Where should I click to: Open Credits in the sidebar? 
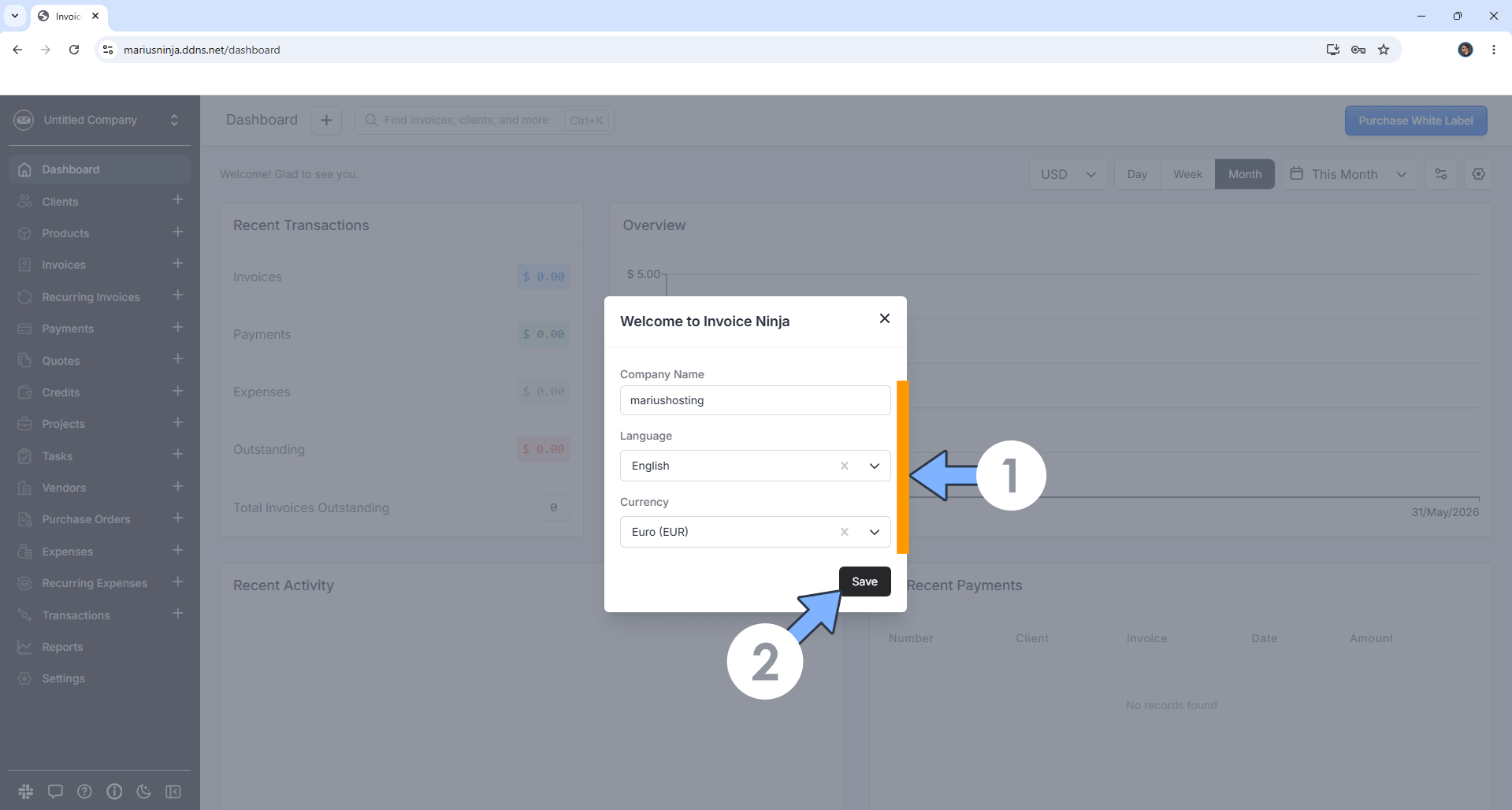pos(61,392)
